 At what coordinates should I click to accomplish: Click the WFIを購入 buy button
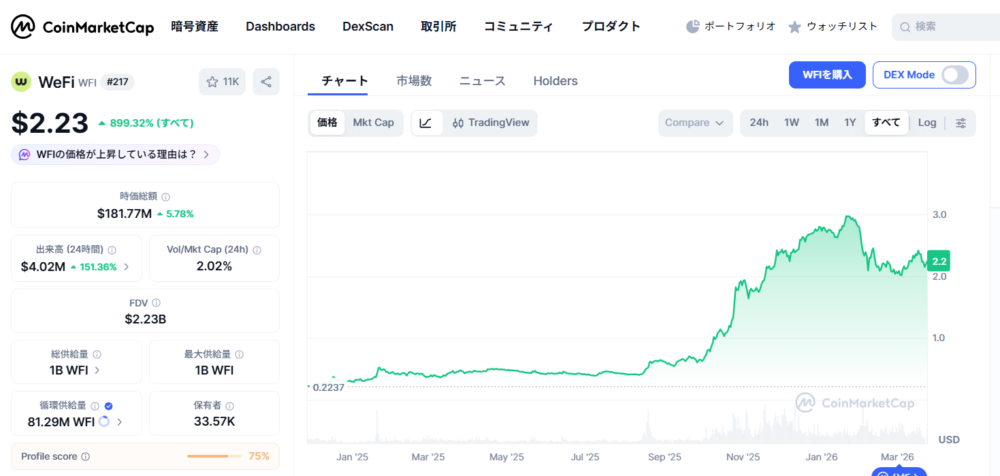click(827, 75)
